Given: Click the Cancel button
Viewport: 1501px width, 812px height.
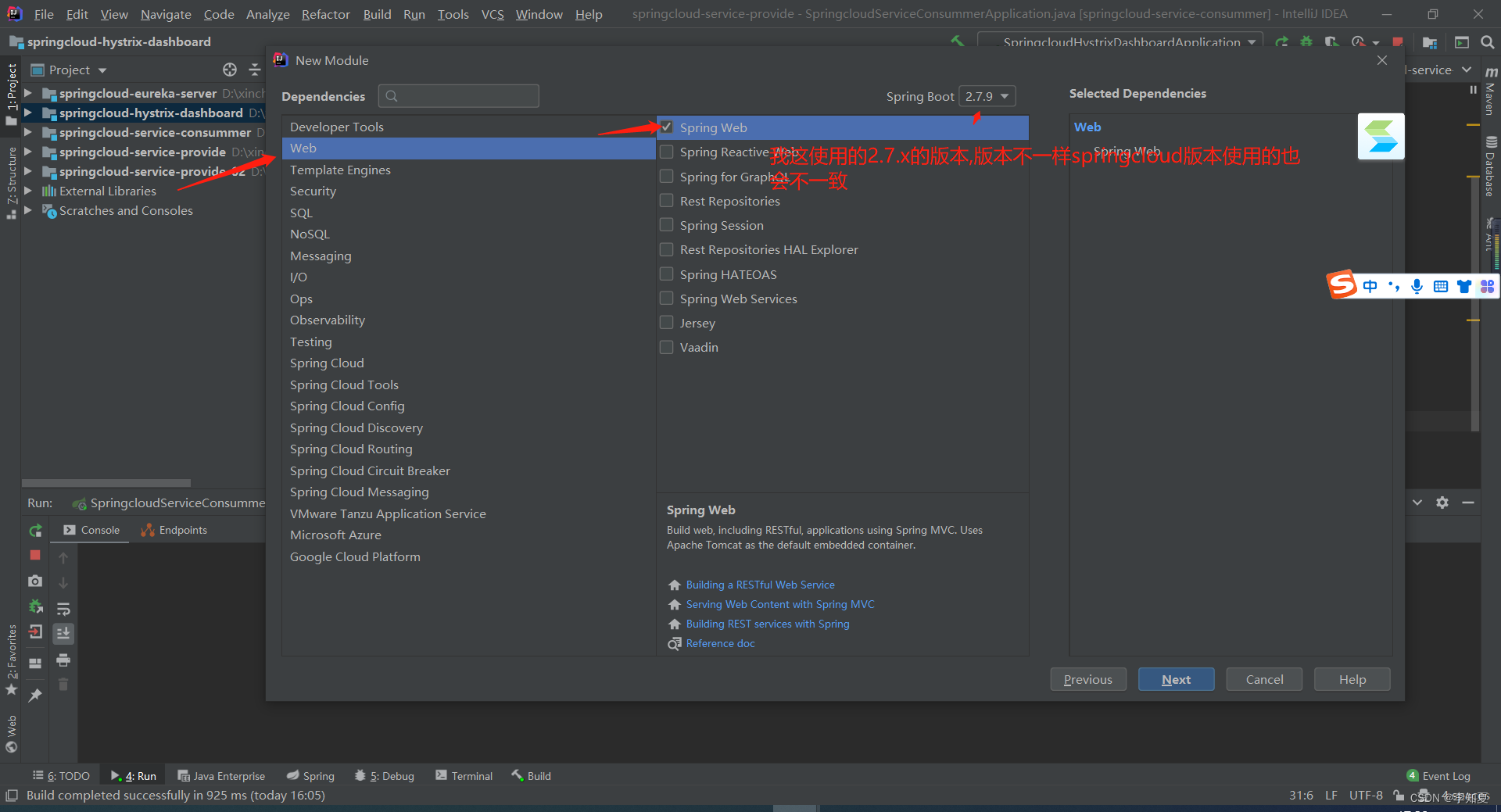Looking at the screenshot, I should tap(1264, 679).
